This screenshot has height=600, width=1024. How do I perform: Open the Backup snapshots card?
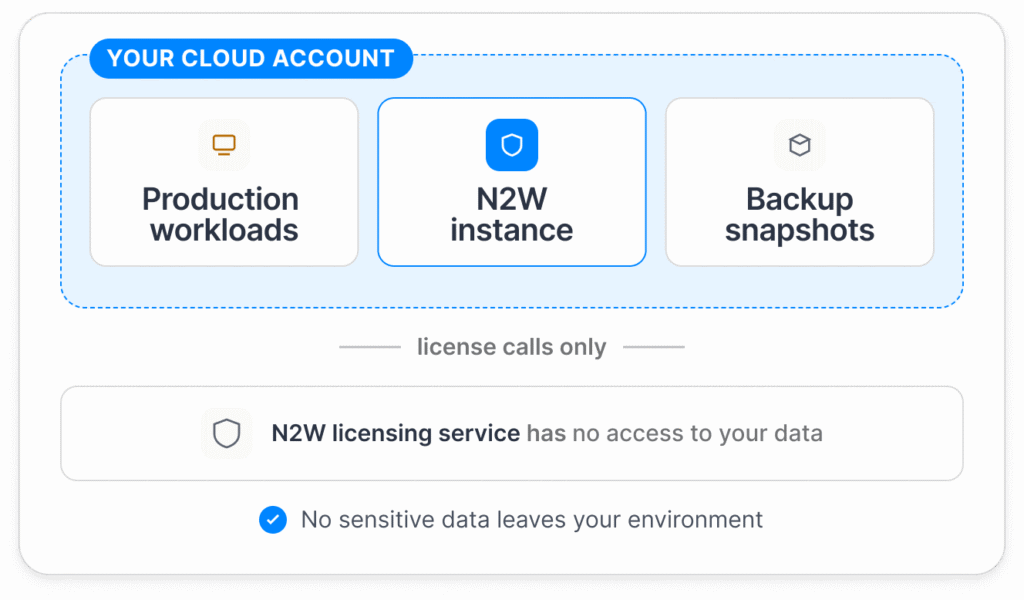(x=799, y=182)
